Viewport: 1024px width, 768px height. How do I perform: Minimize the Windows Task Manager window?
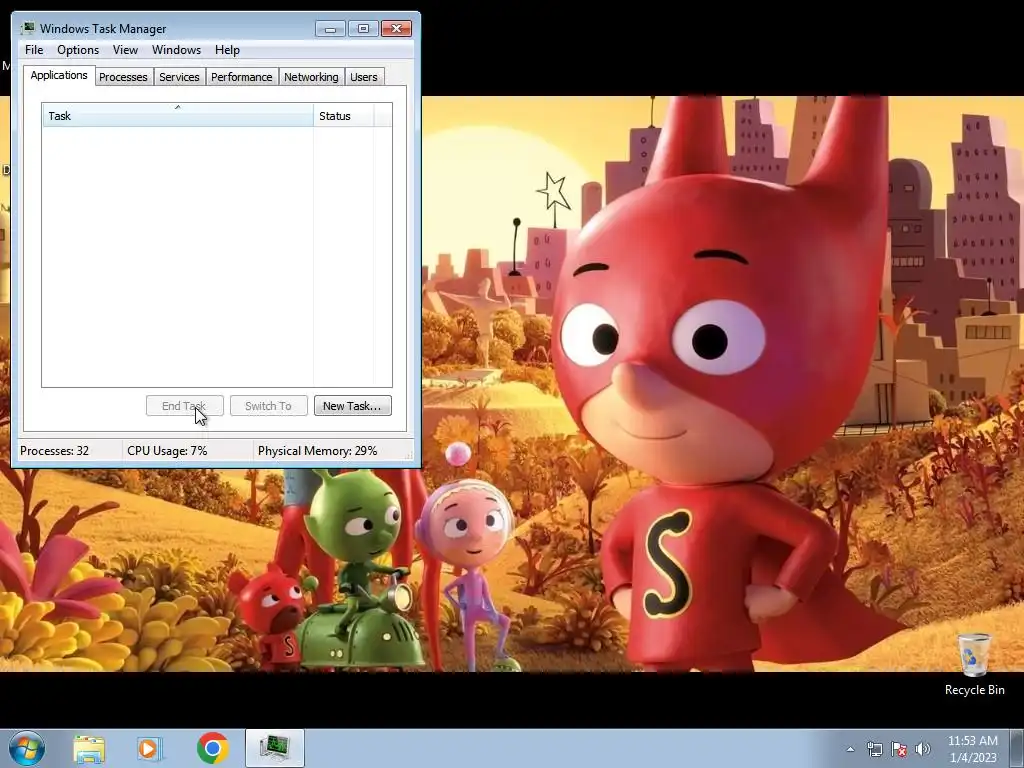coord(330,28)
